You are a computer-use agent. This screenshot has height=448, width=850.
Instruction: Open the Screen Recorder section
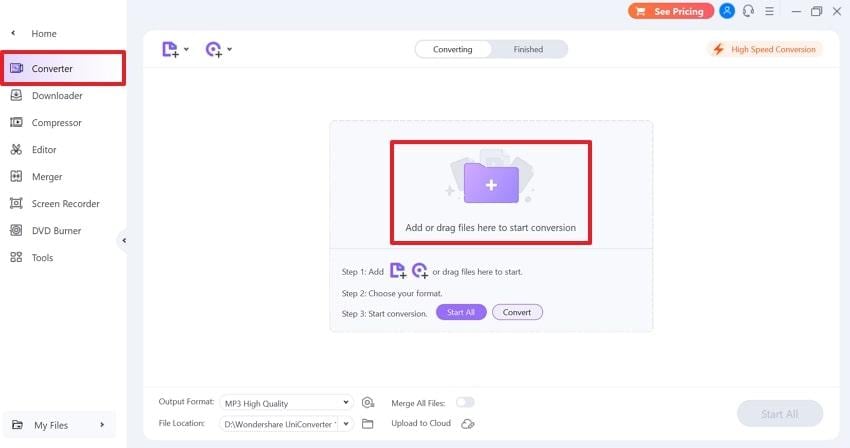click(66, 204)
